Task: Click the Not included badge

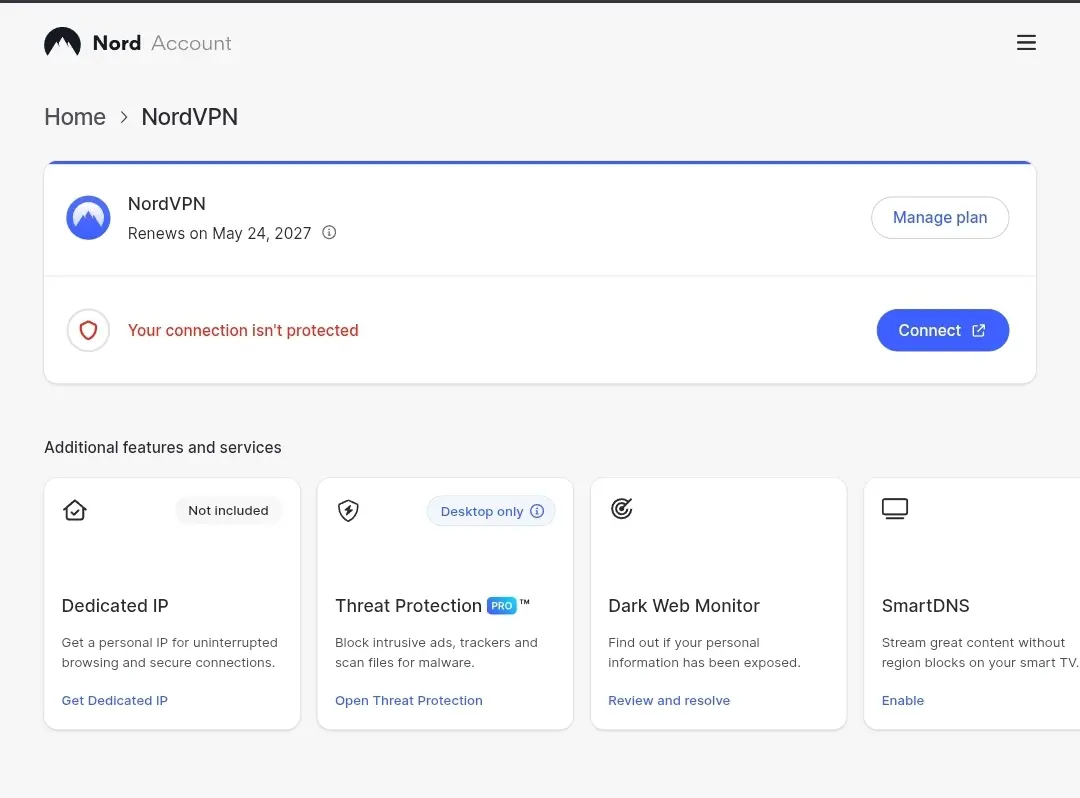Action: (x=229, y=511)
